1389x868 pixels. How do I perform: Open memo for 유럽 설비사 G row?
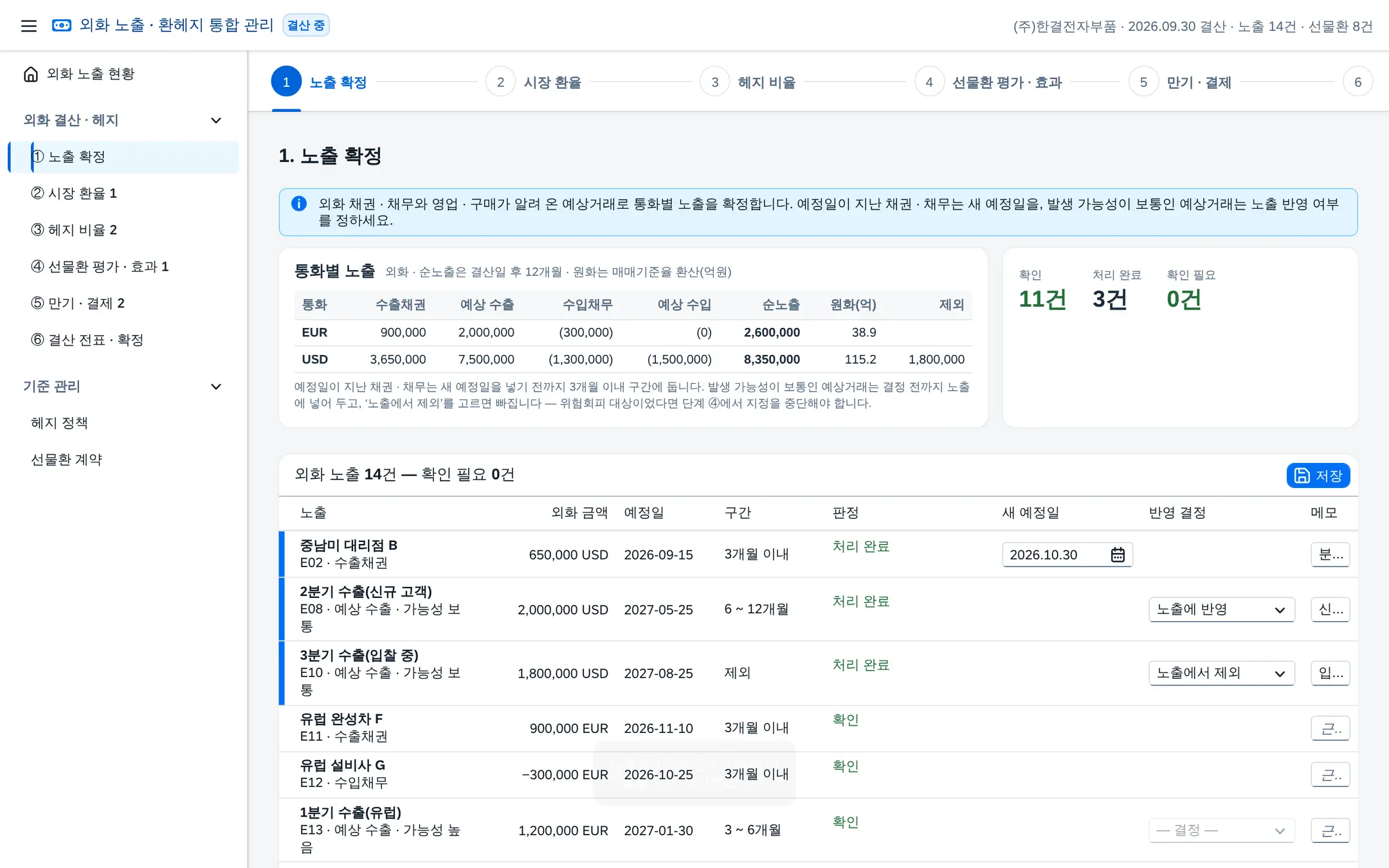[x=1330, y=775]
